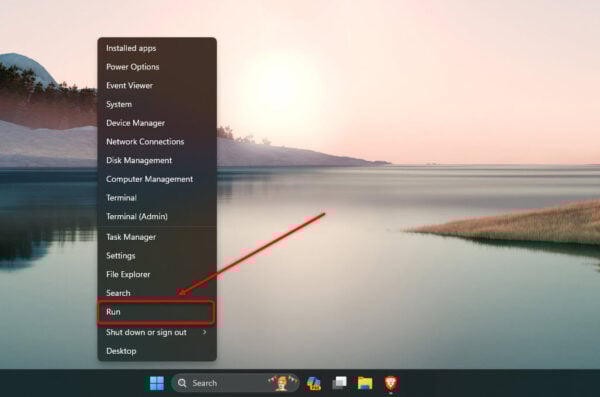Click Run in the menu
This screenshot has width=600, height=397.
coord(157,312)
